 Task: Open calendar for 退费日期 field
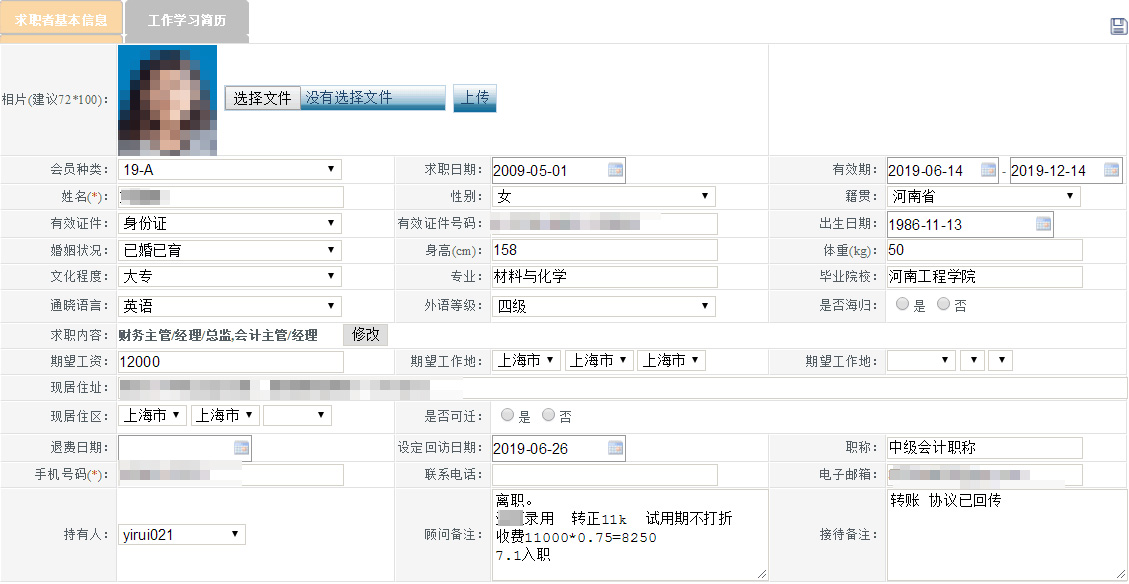pyautogui.click(x=241, y=448)
